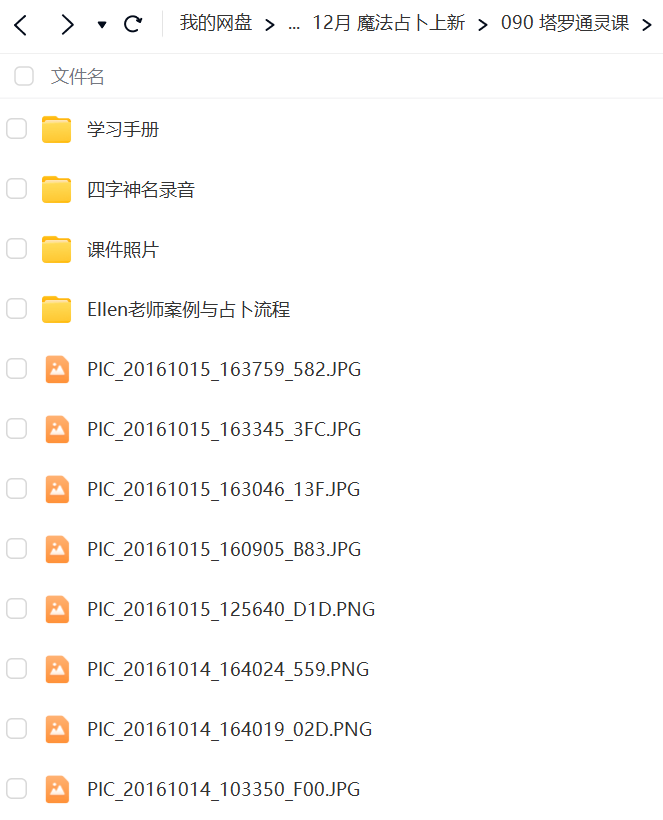This screenshot has height=820, width=663.
Task: Navigate to 我的网盘 breadcrumb
Action: [216, 23]
